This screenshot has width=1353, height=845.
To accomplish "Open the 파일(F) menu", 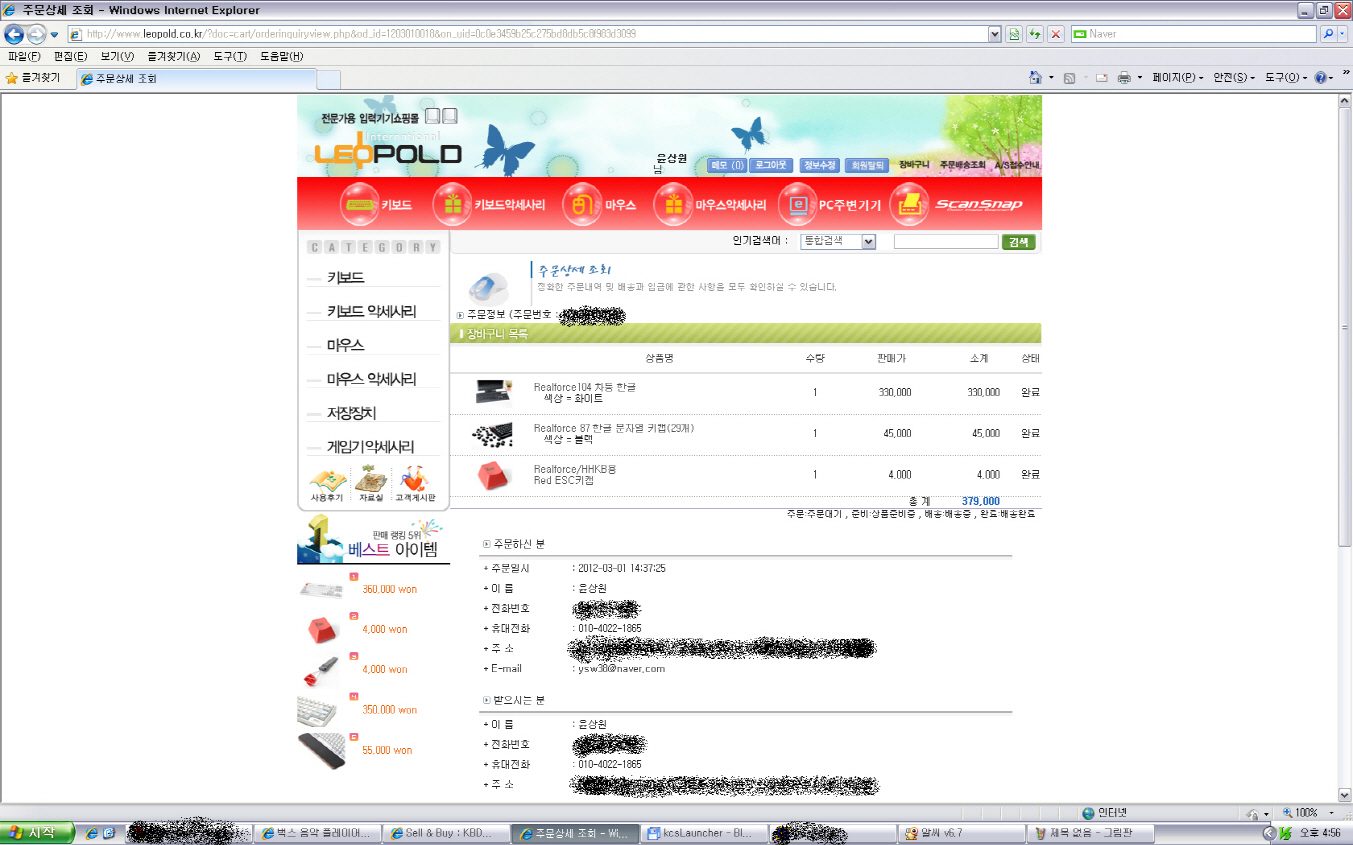I will tap(24, 56).
